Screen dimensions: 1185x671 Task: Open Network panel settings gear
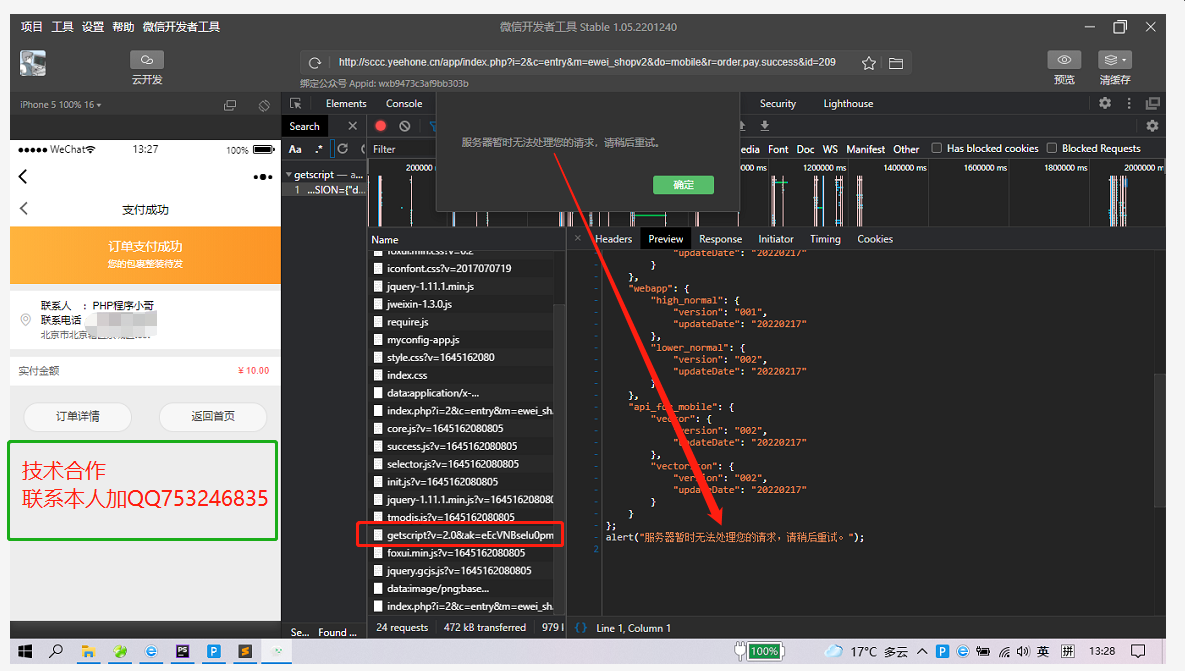[x=1152, y=125]
